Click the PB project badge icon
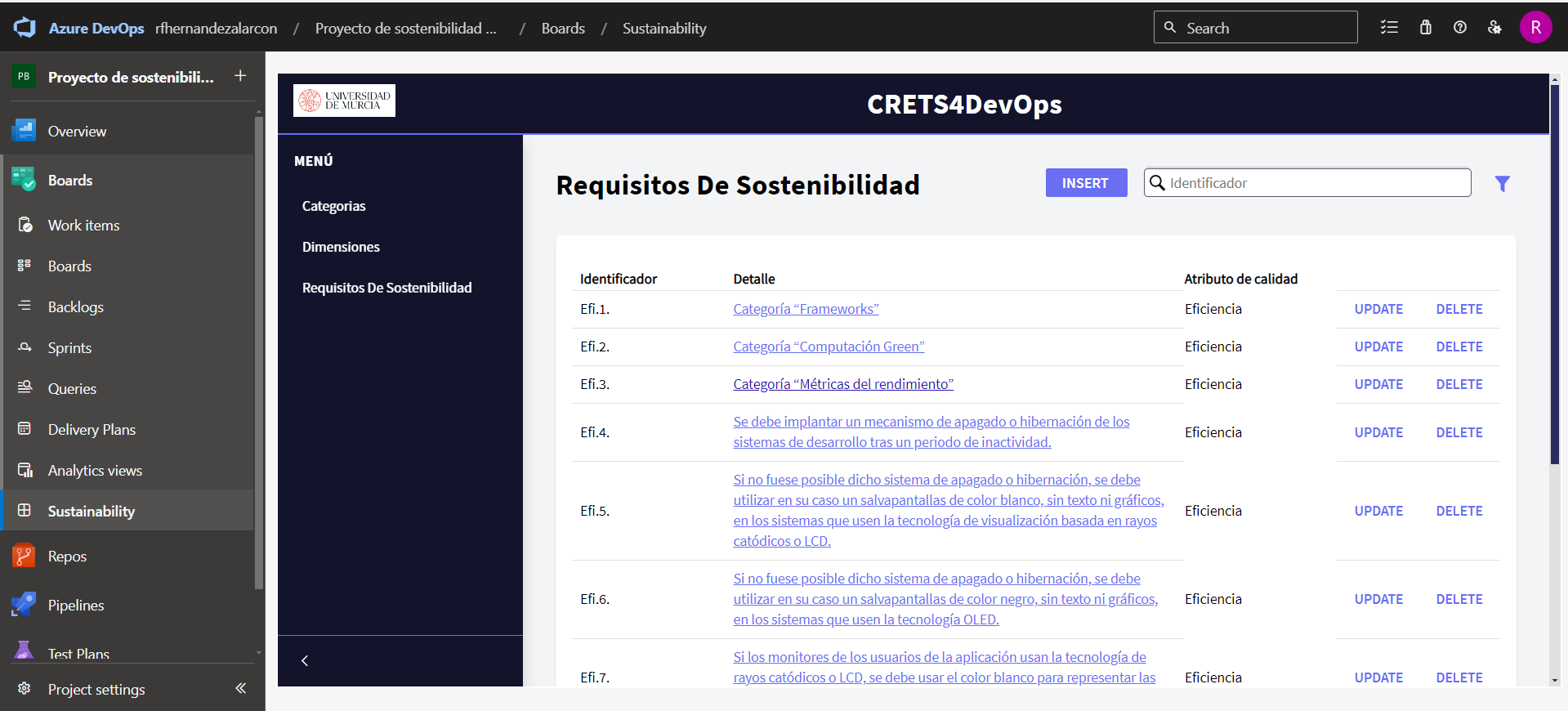The width and height of the screenshot is (1568, 711). [24, 77]
